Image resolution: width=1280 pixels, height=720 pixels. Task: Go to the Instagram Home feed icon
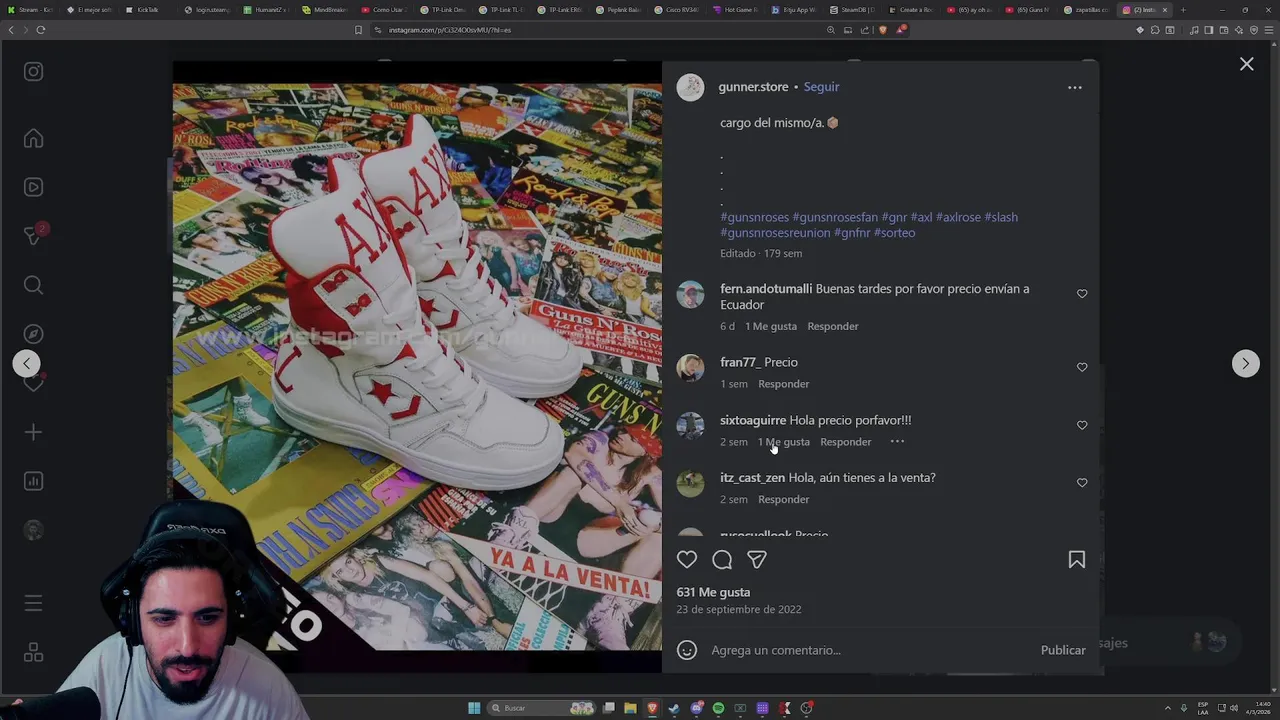coord(33,138)
